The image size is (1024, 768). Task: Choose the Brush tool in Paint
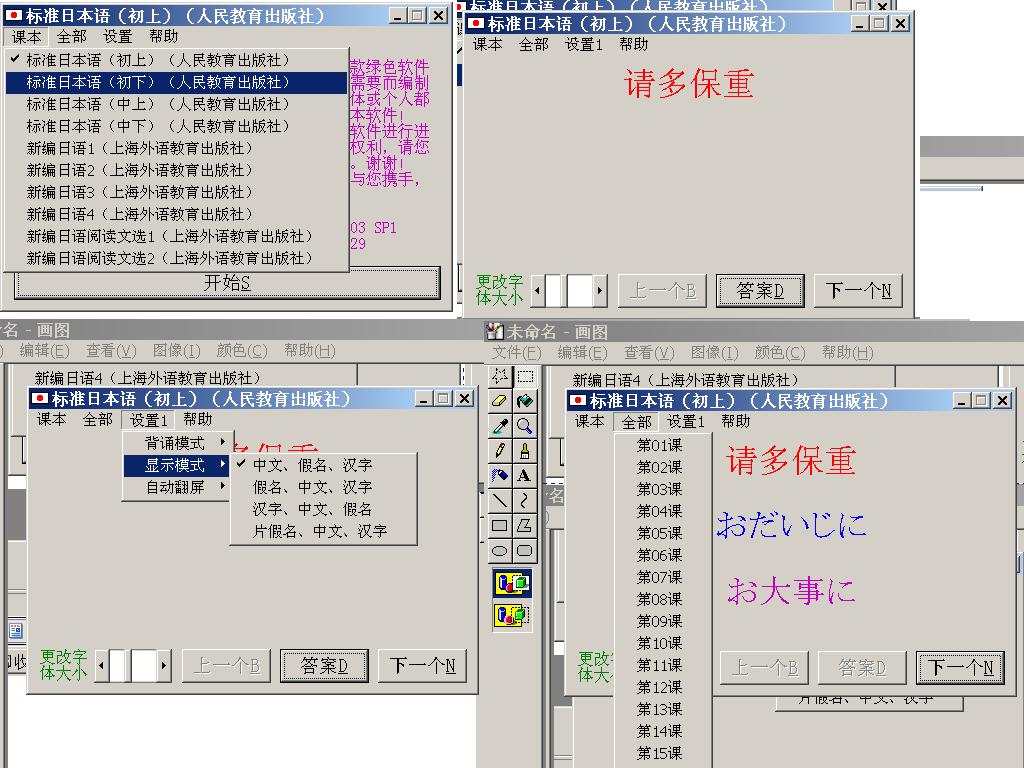tap(524, 451)
